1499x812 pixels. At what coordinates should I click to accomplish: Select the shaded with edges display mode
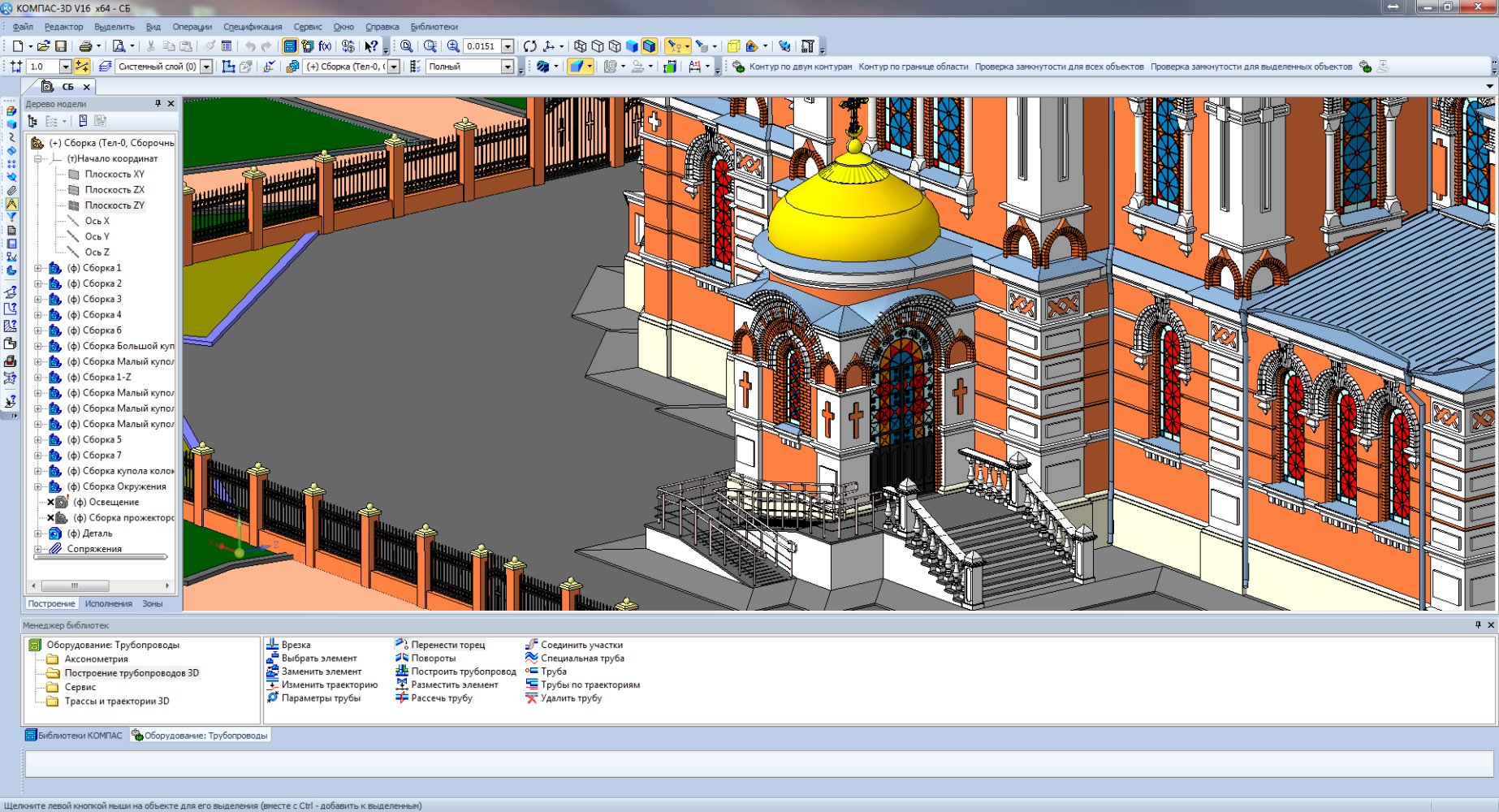649,46
